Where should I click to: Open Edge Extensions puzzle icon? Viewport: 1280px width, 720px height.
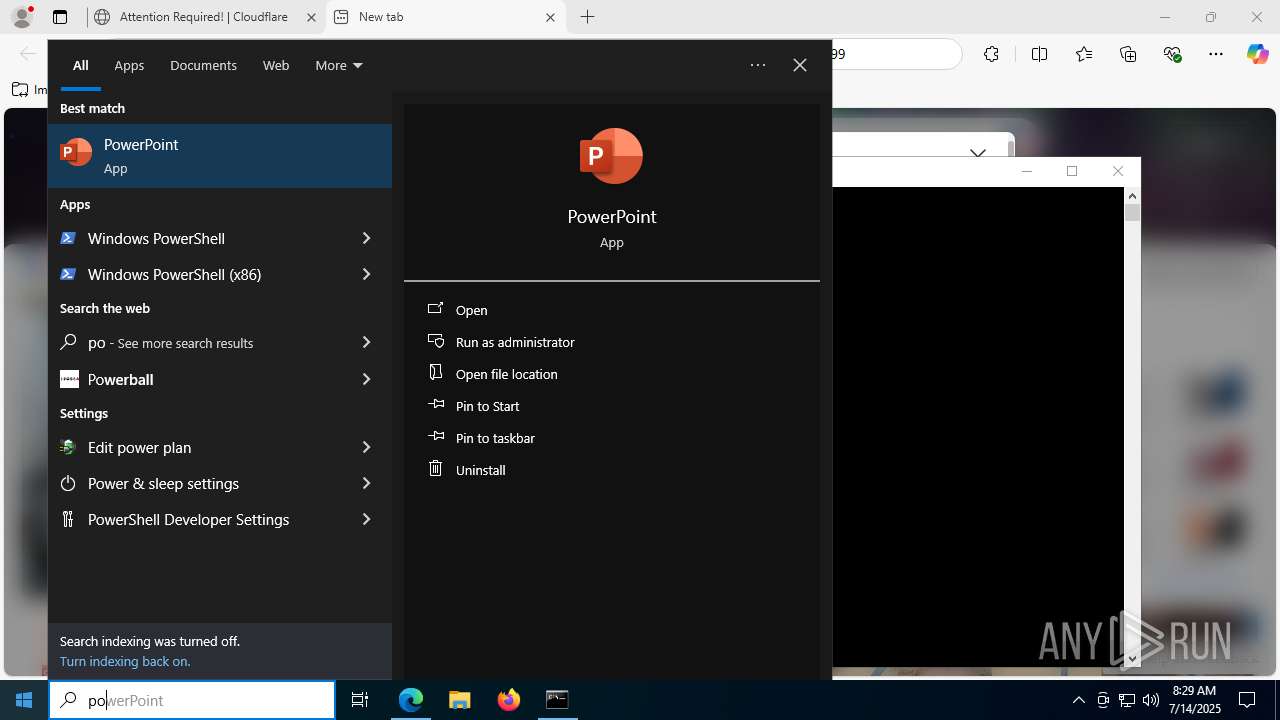(991, 54)
